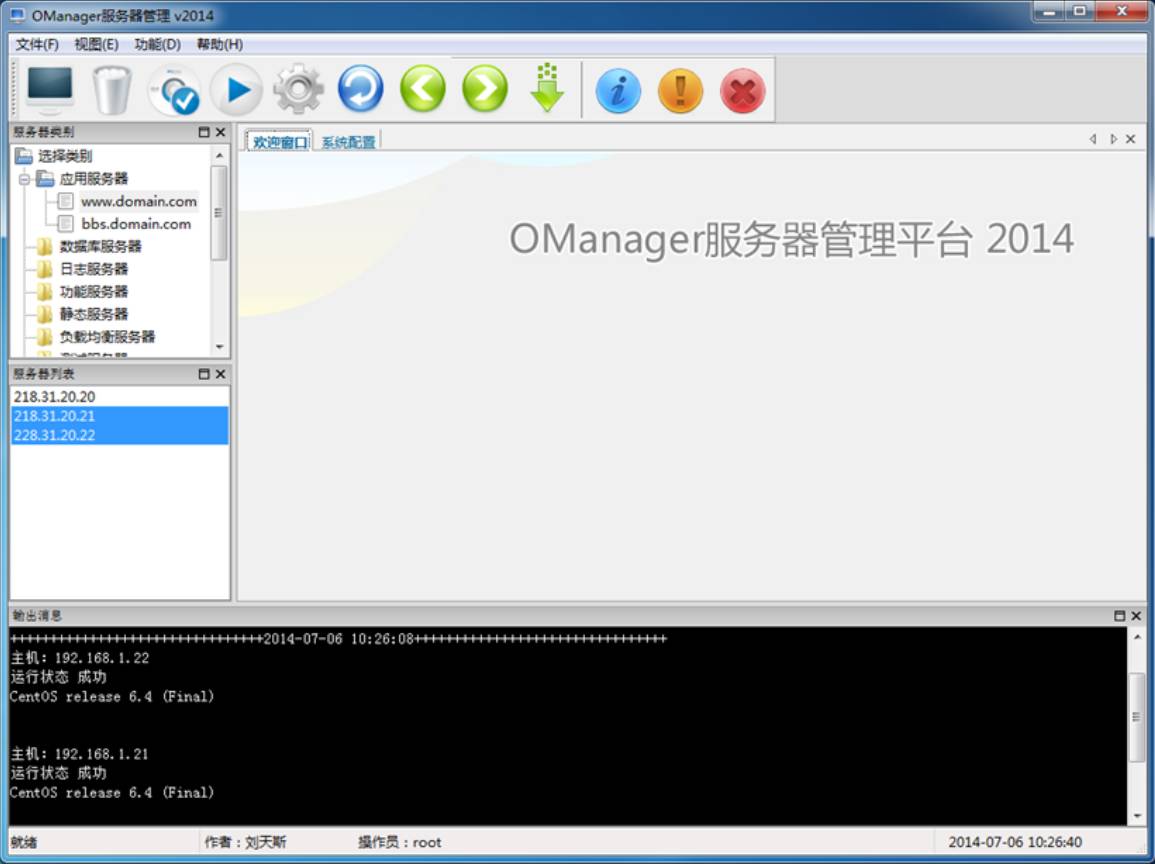Switch to the 系统配置 tab
Viewport: 1155px width, 864px height.
point(348,139)
